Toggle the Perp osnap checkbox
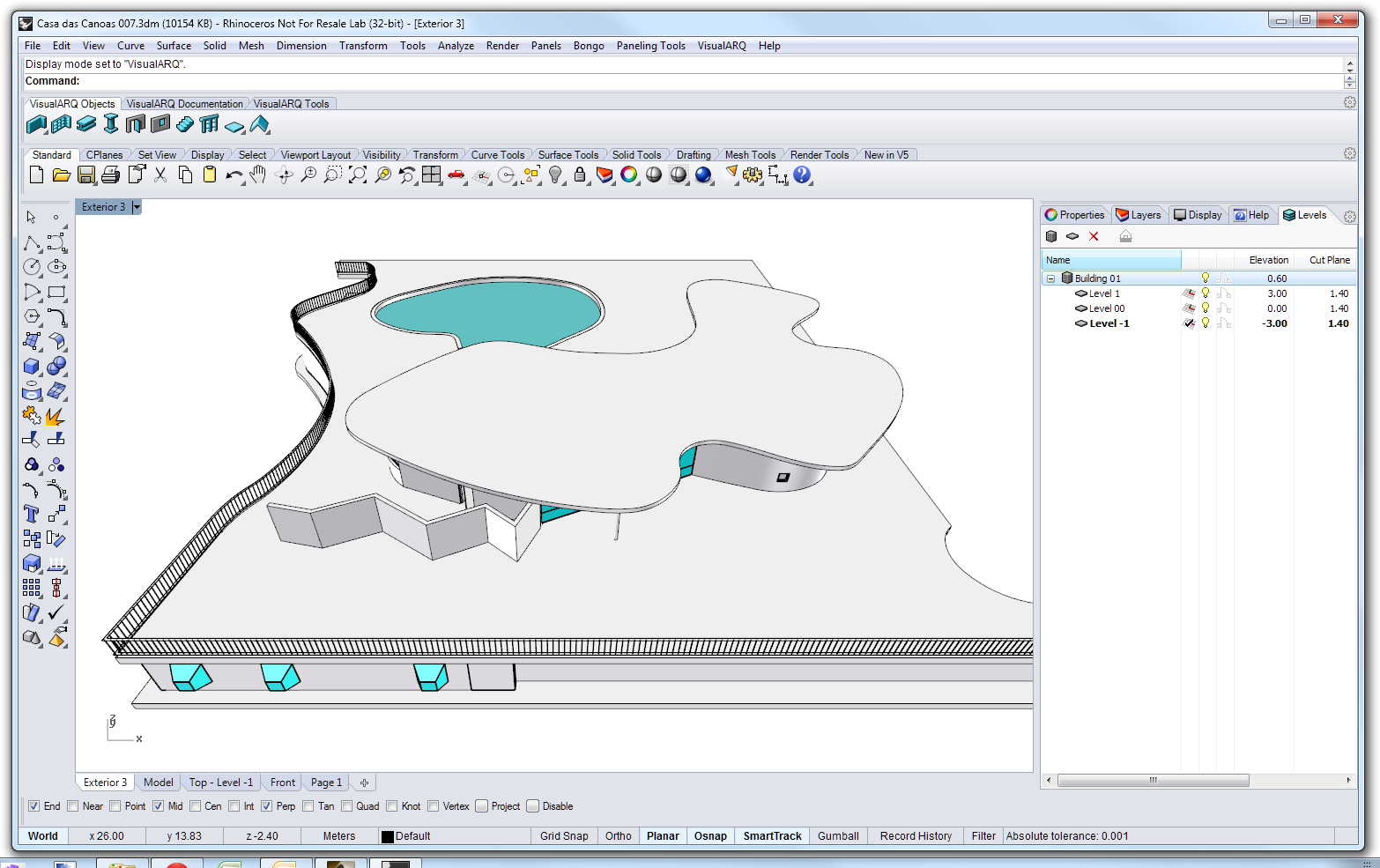This screenshot has width=1380, height=868. [x=266, y=805]
